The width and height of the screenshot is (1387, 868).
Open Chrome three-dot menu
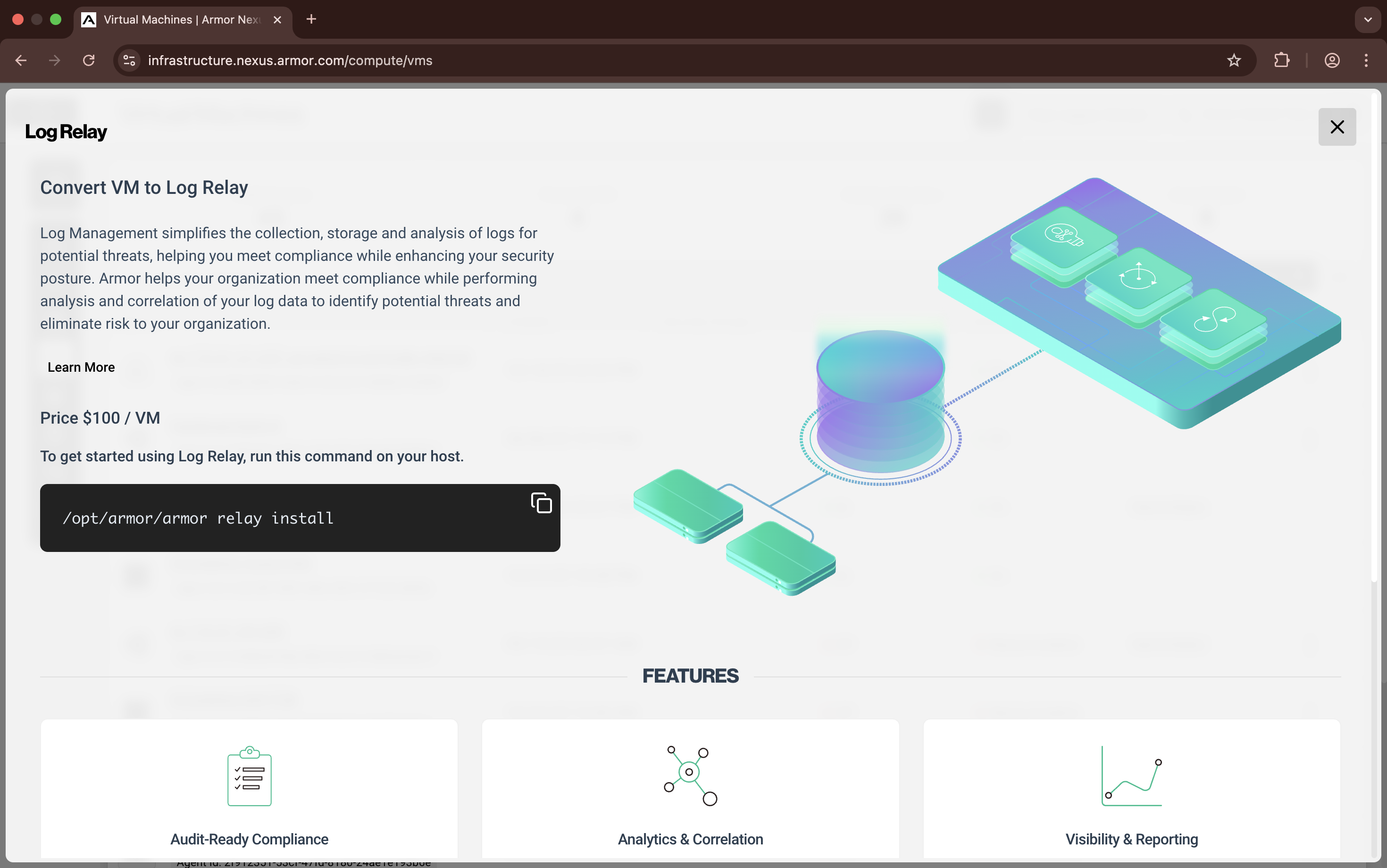(1366, 60)
